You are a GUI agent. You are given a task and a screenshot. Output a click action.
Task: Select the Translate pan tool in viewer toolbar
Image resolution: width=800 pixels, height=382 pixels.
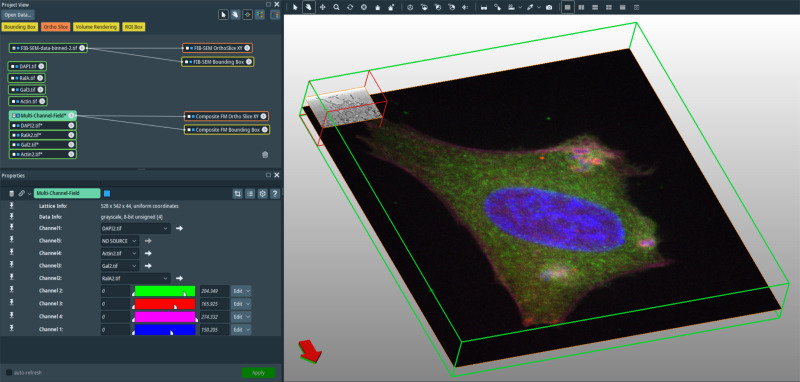coord(322,7)
